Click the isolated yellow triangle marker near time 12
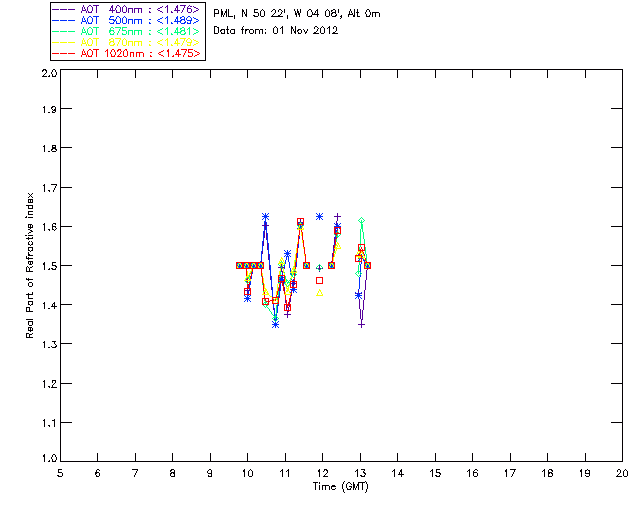640x512 pixels. pos(320,293)
